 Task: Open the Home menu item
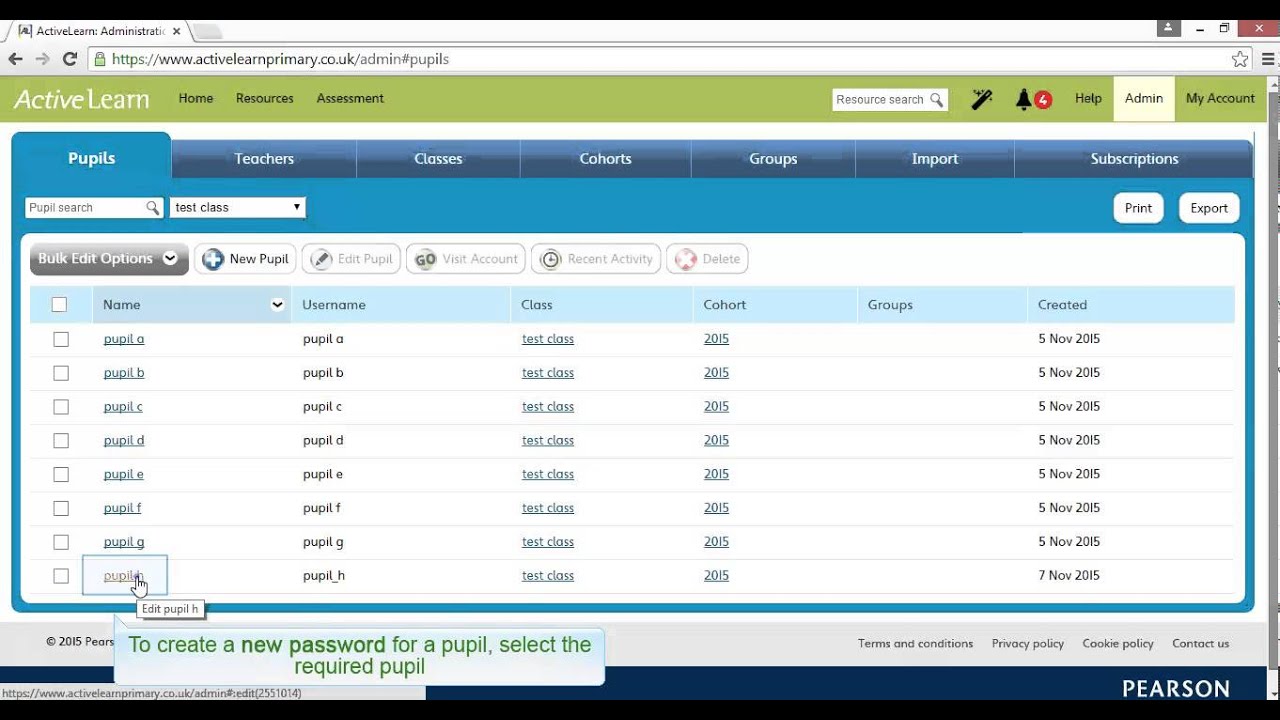tap(196, 99)
